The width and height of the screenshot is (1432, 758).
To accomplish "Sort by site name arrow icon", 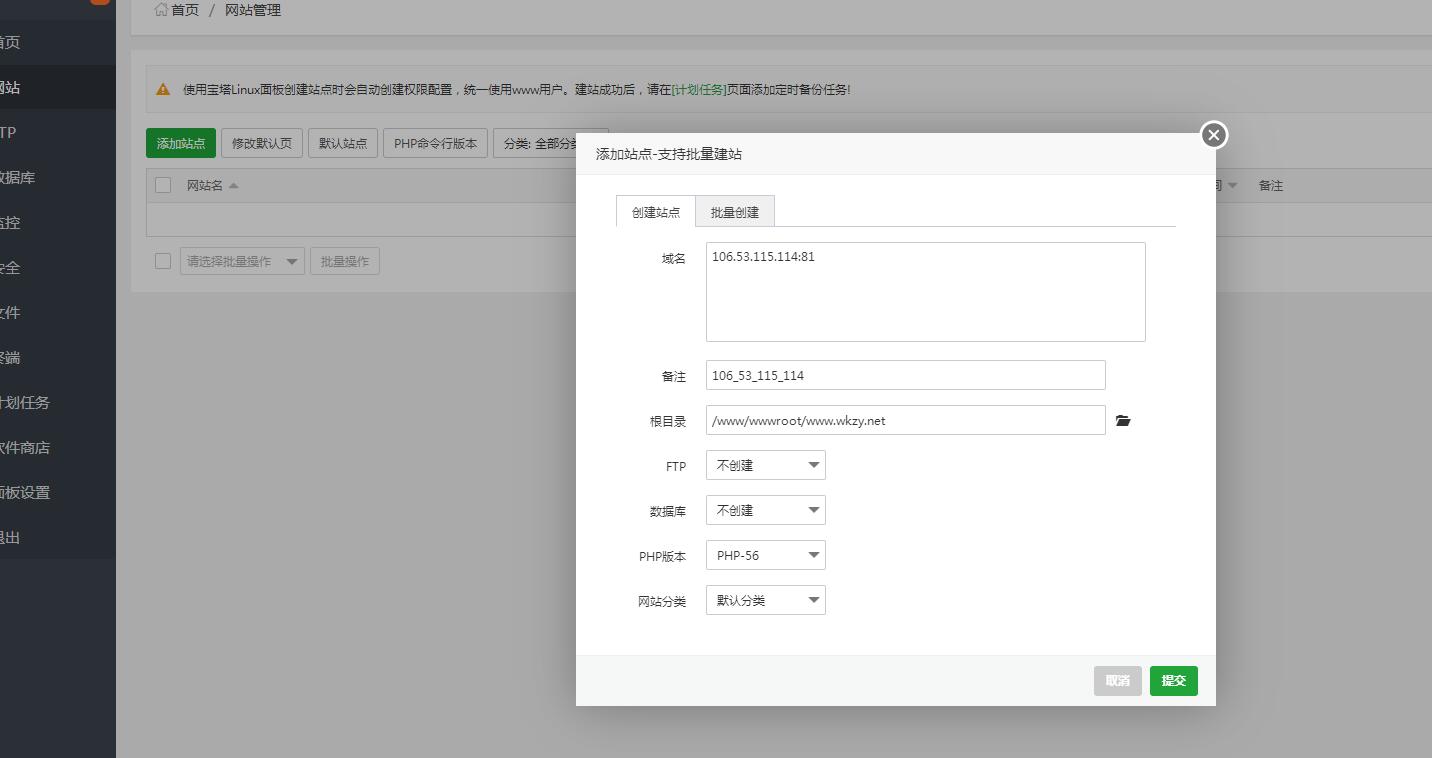I will pos(233,185).
